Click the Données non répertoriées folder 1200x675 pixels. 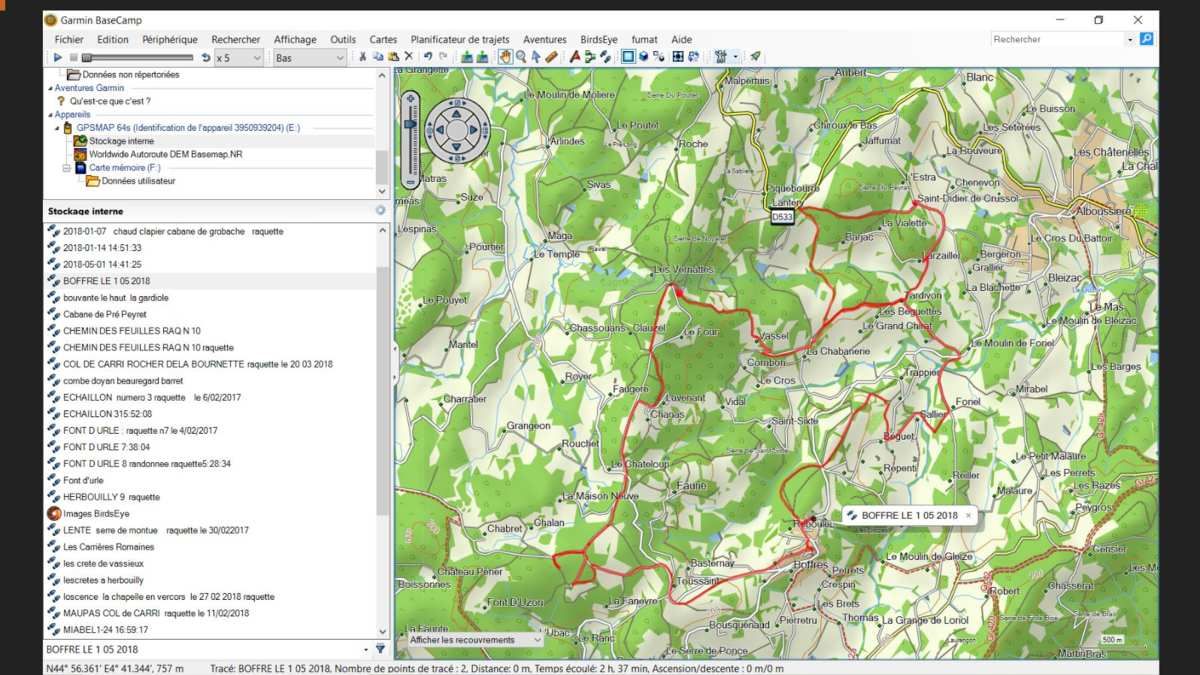coord(130,74)
